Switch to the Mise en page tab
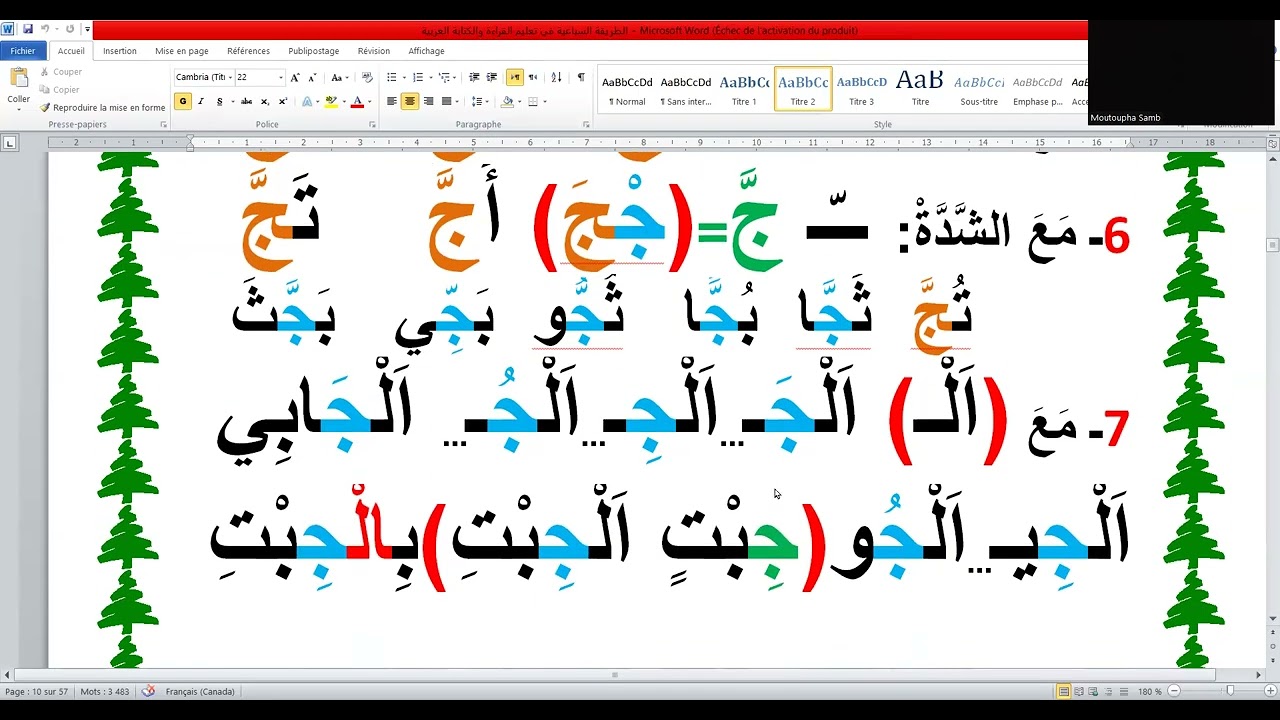The image size is (1280, 720). point(182,51)
